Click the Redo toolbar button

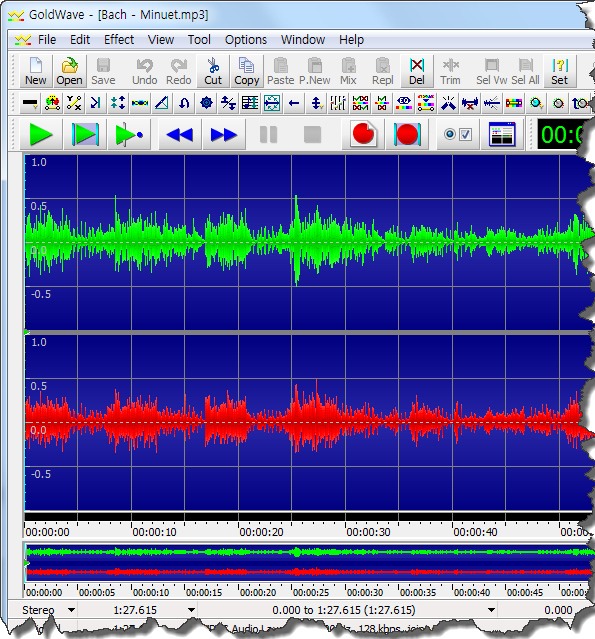click(178, 72)
